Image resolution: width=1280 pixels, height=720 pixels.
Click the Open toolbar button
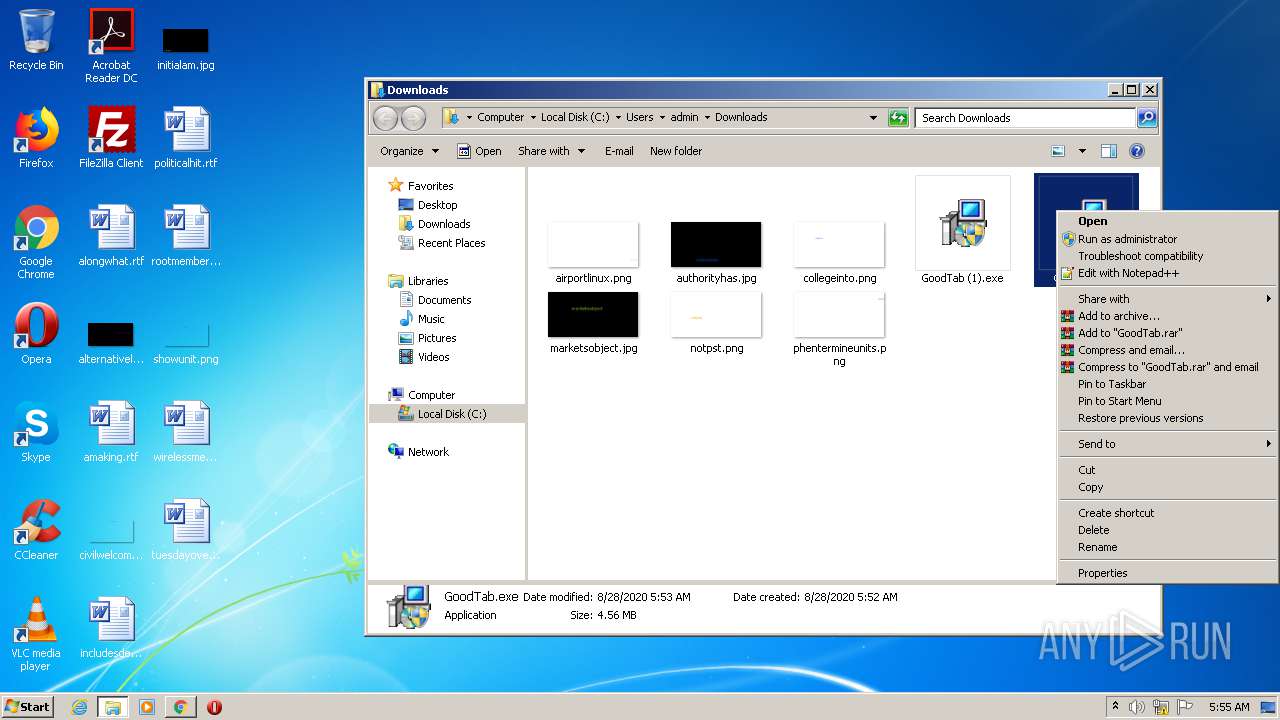coord(479,151)
